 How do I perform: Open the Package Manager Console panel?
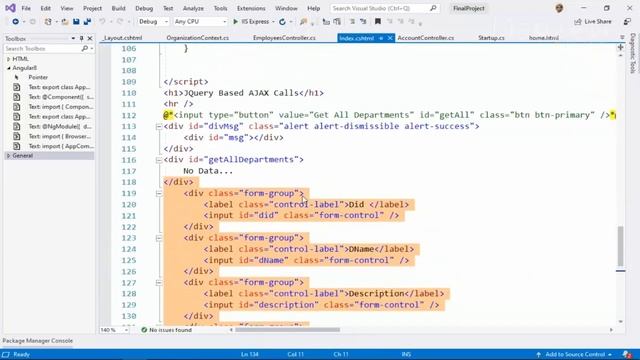(x=38, y=341)
